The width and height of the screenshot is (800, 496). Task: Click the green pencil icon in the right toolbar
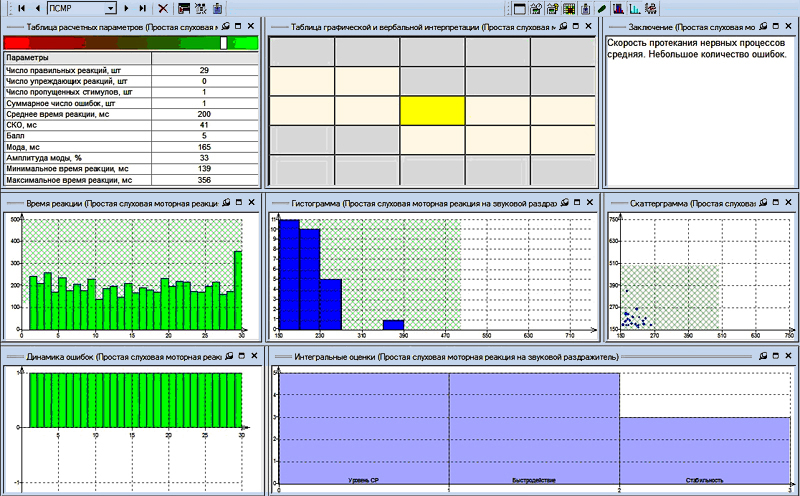[x=602, y=9]
